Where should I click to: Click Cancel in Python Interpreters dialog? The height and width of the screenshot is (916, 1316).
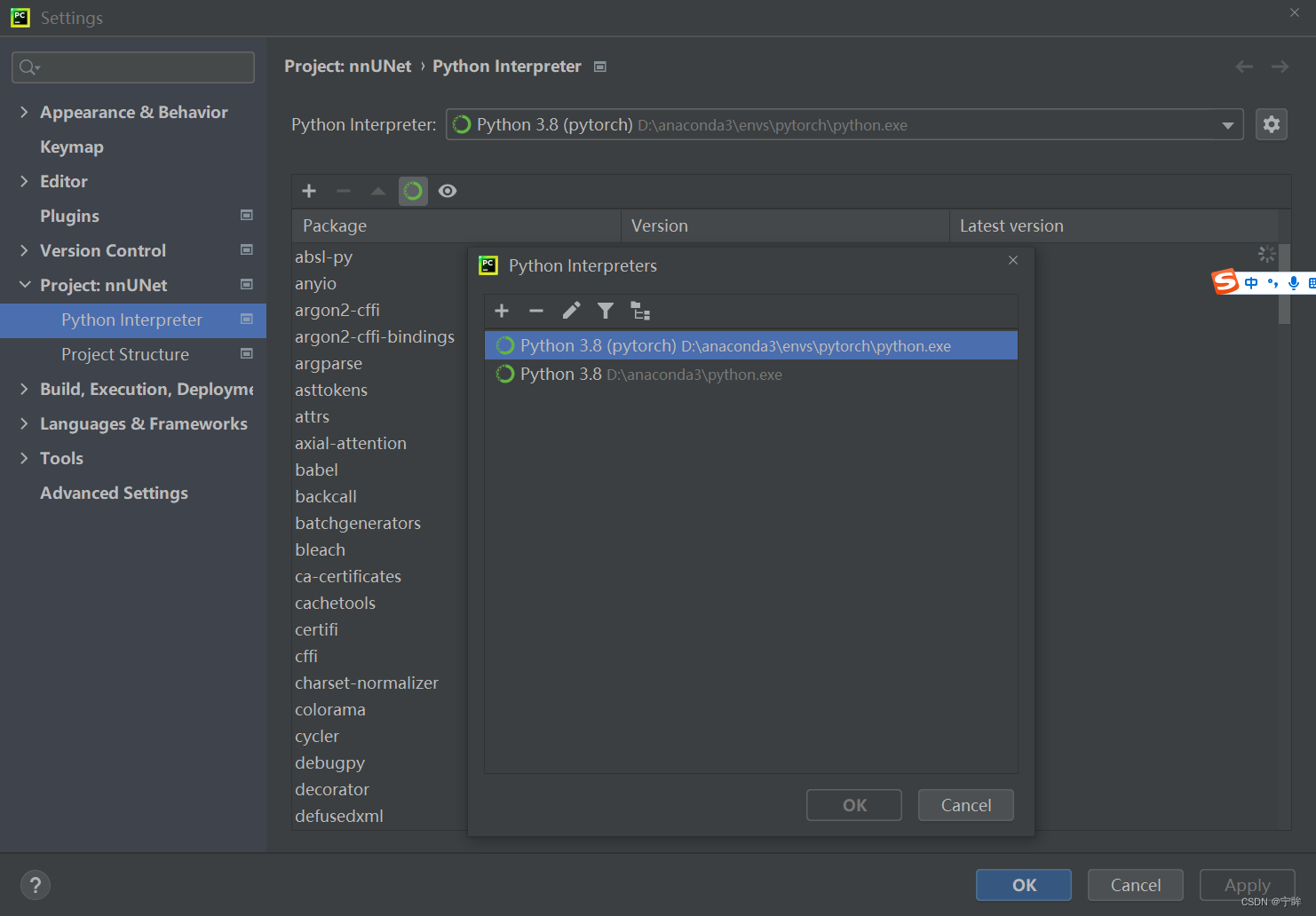966,805
